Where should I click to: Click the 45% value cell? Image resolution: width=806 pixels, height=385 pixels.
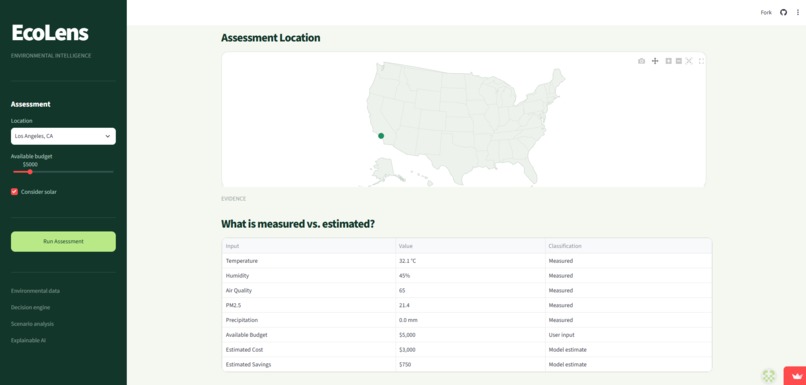point(470,276)
